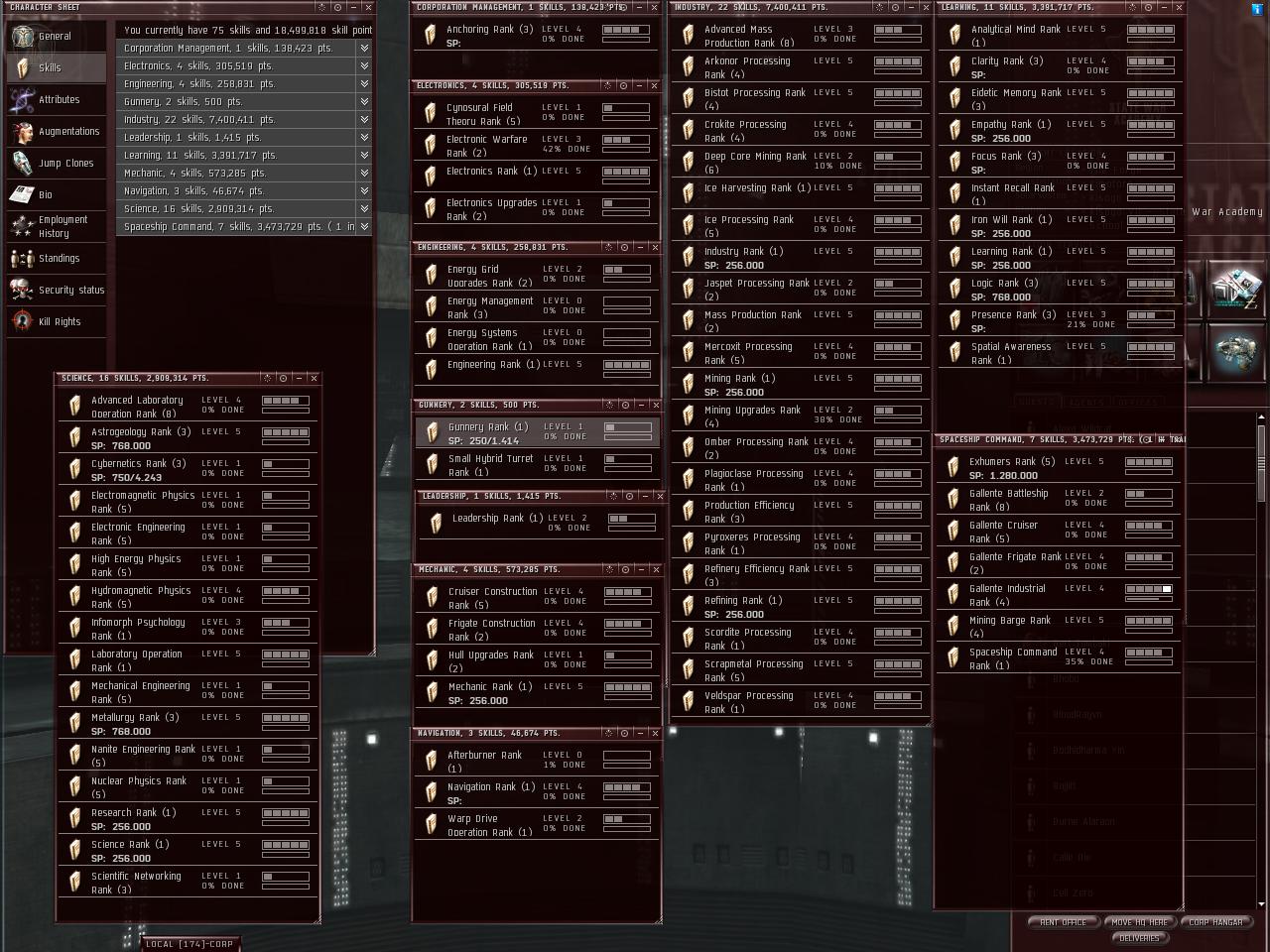The height and width of the screenshot is (952, 1270).
Task: Click the Anchoring skill book icon
Action: pos(430,36)
